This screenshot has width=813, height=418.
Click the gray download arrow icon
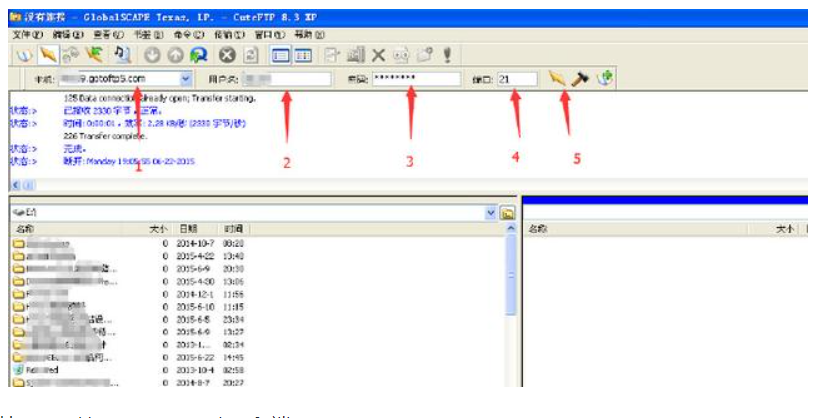[152, 56]
